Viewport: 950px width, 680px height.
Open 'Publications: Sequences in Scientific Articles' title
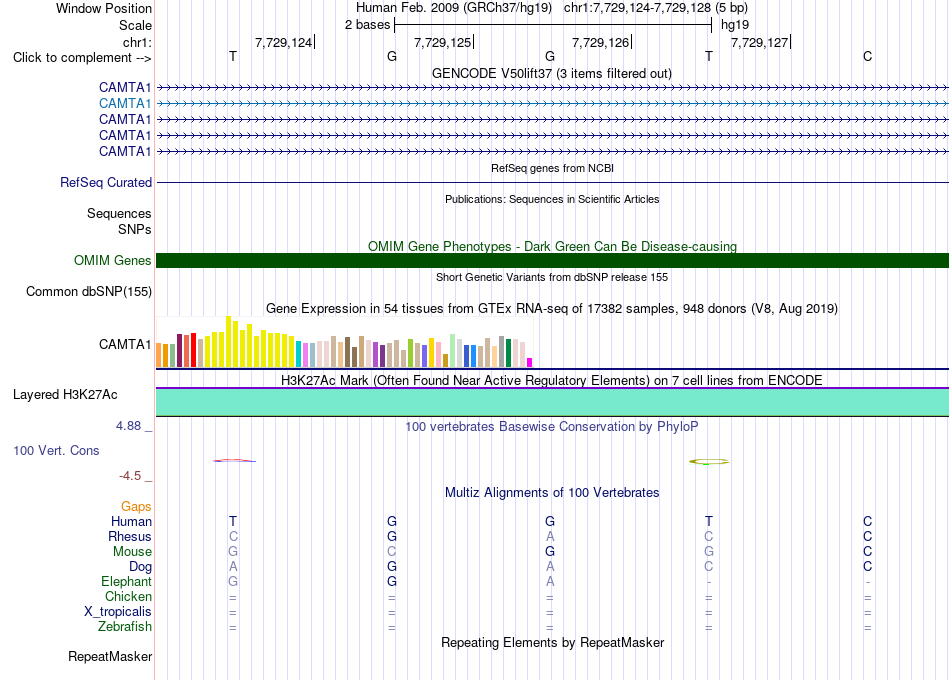pyautogui.click(x=552, y=199)
